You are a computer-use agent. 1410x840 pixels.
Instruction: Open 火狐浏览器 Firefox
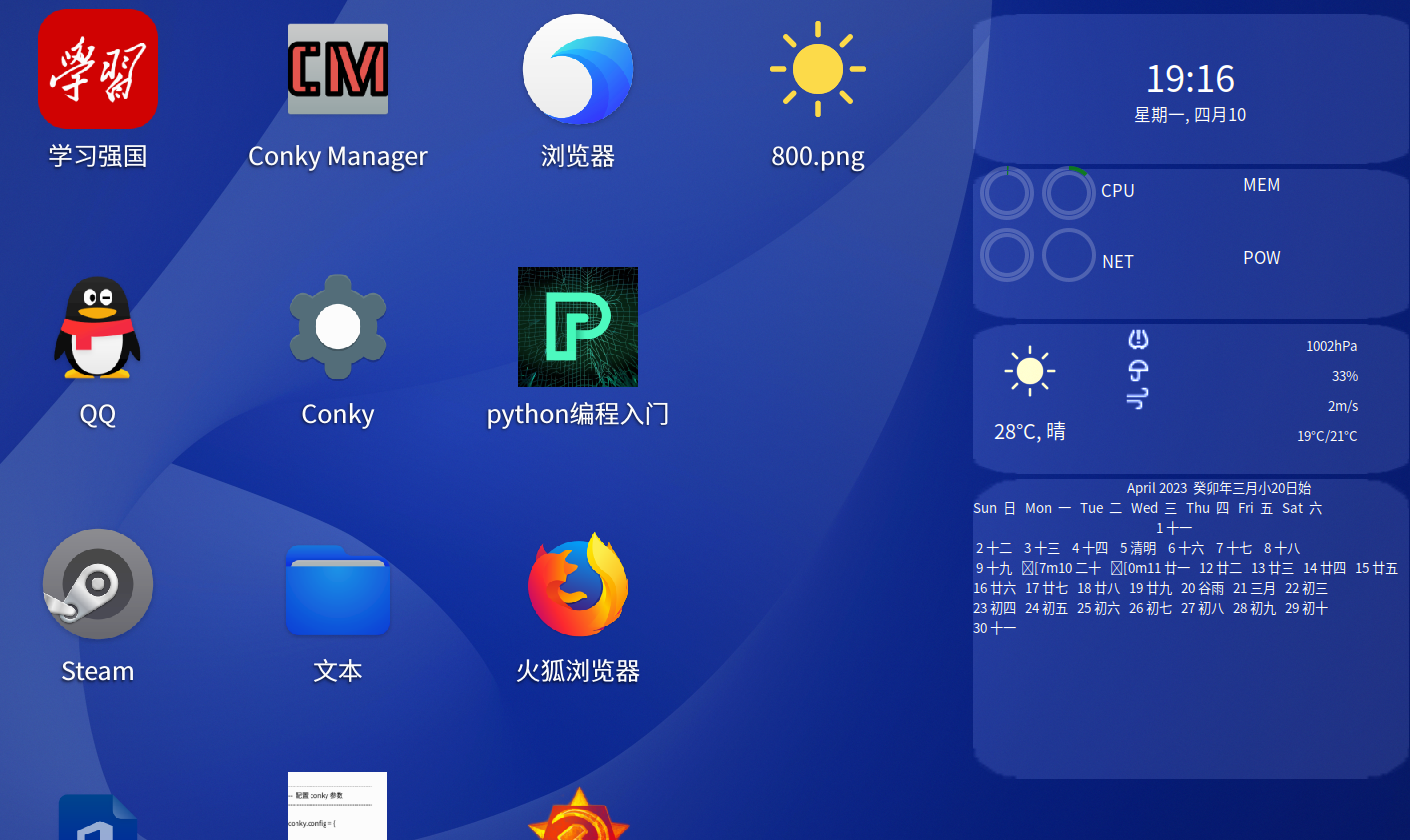click(x=577, y=584)
